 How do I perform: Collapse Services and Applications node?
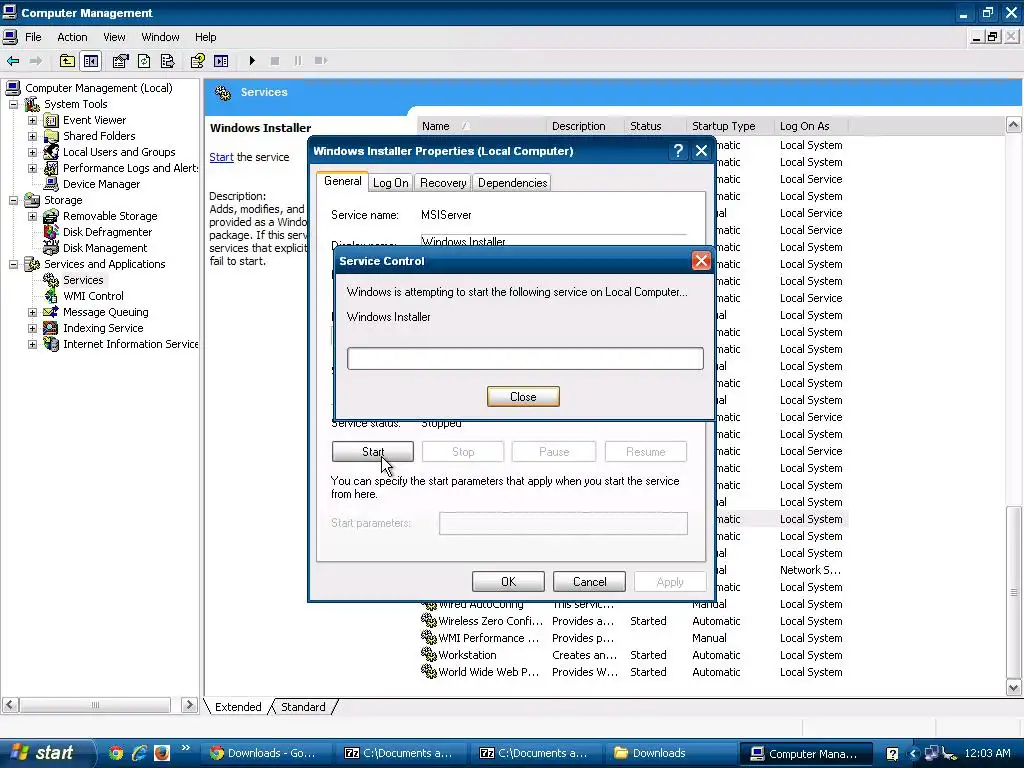pos(13,264)
